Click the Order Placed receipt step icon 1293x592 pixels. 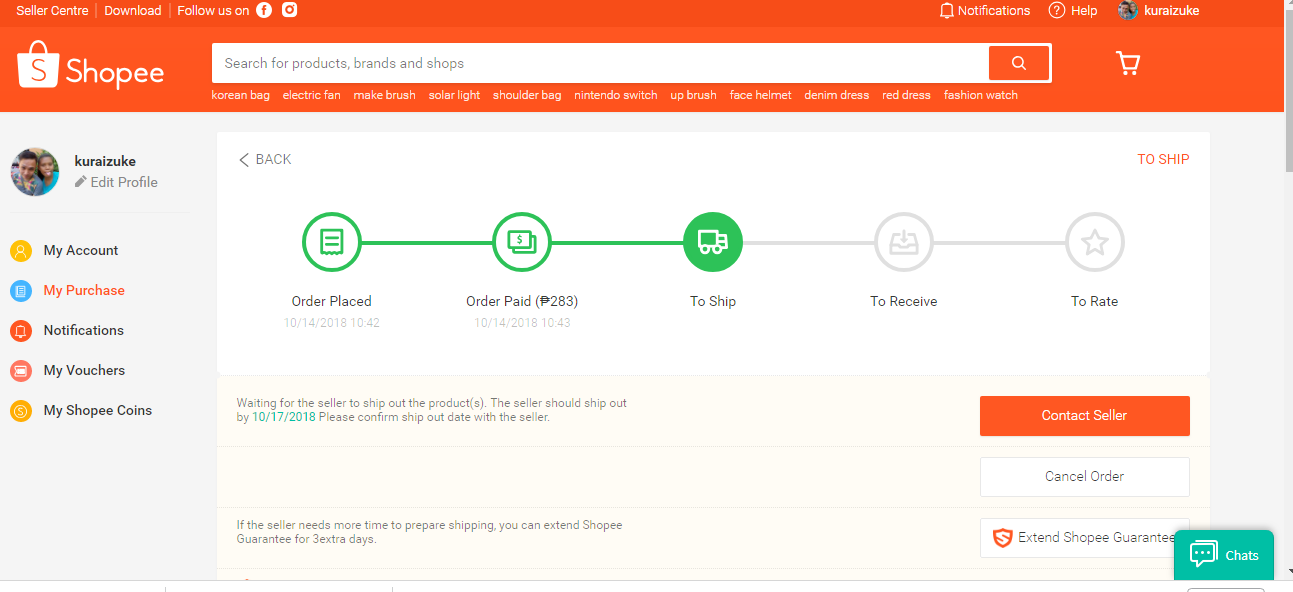(x=332, y=241)
